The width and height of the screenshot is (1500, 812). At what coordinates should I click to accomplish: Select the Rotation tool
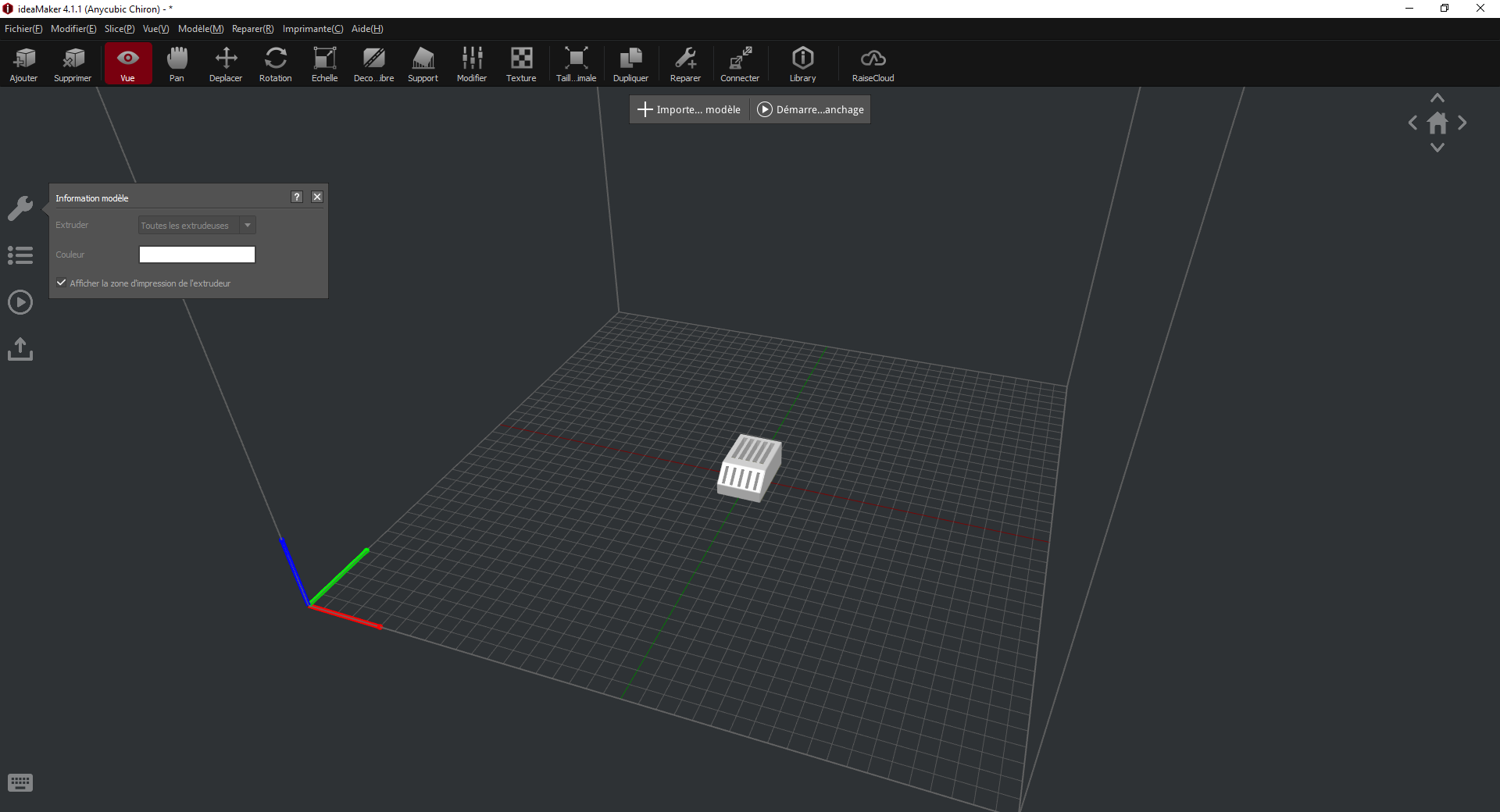coord(275,64)
